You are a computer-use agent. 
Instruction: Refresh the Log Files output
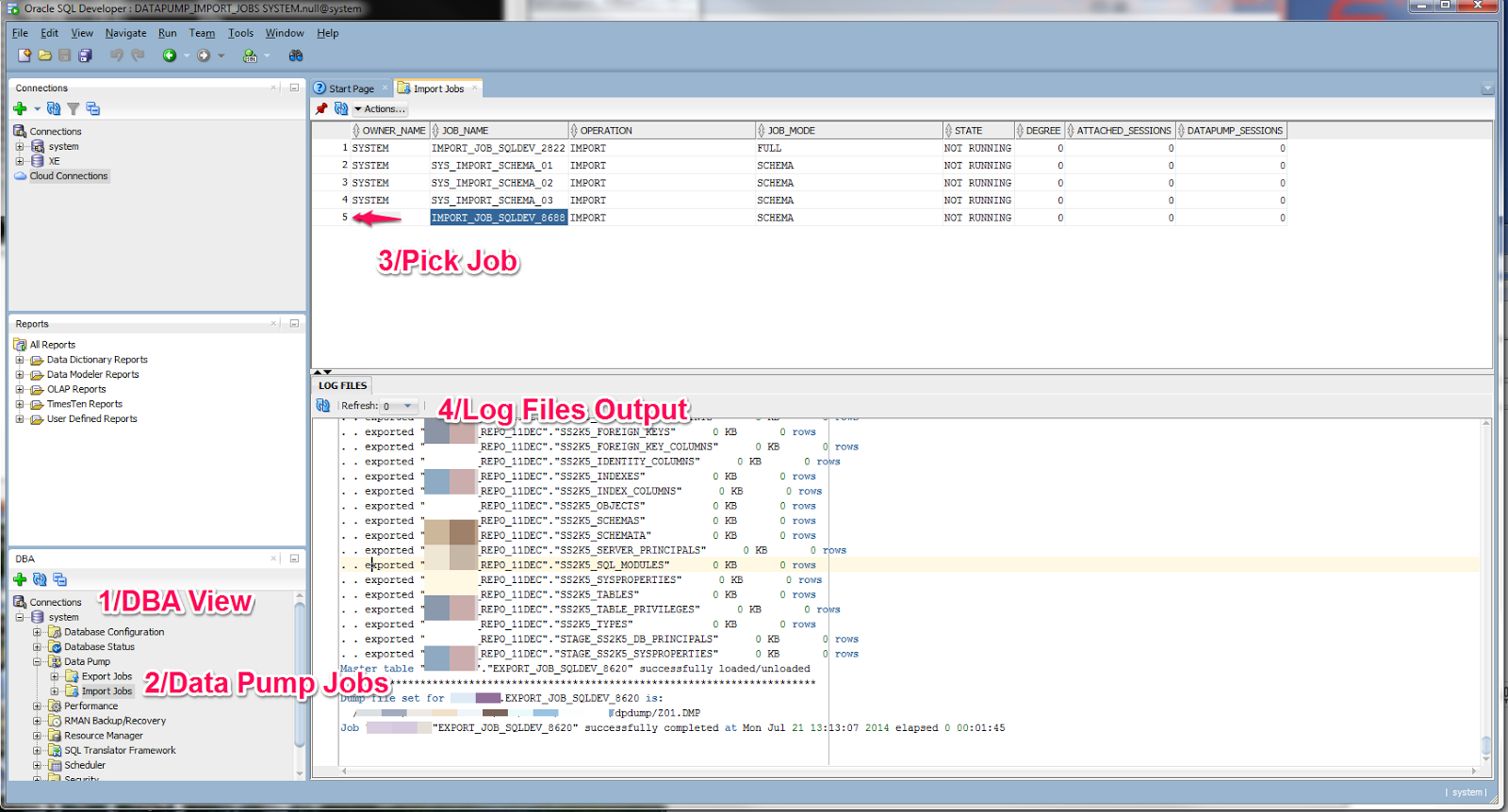point(323,406)
